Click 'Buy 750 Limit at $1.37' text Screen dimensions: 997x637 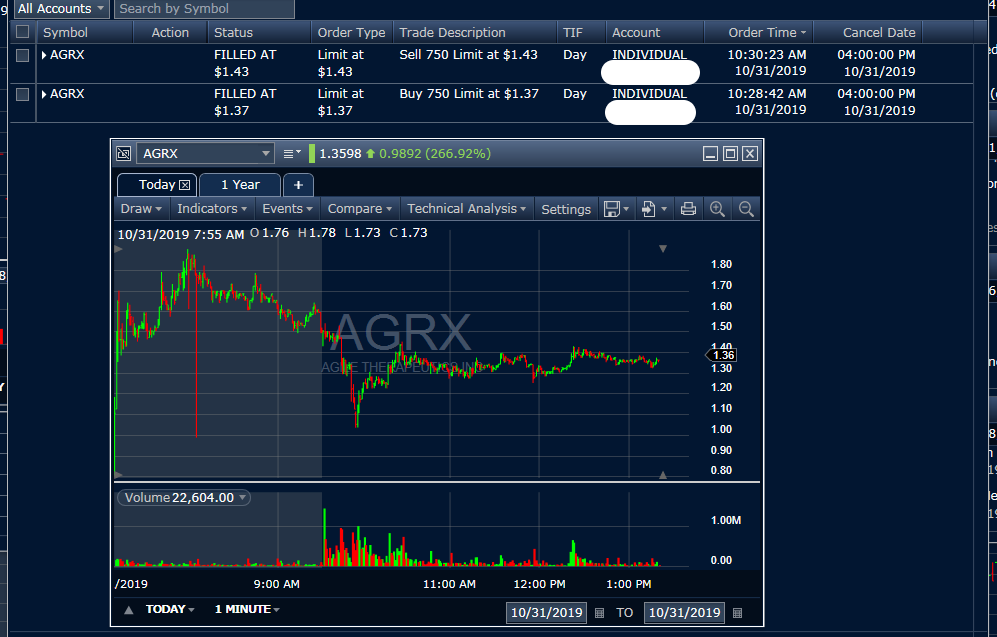(469, 93)
